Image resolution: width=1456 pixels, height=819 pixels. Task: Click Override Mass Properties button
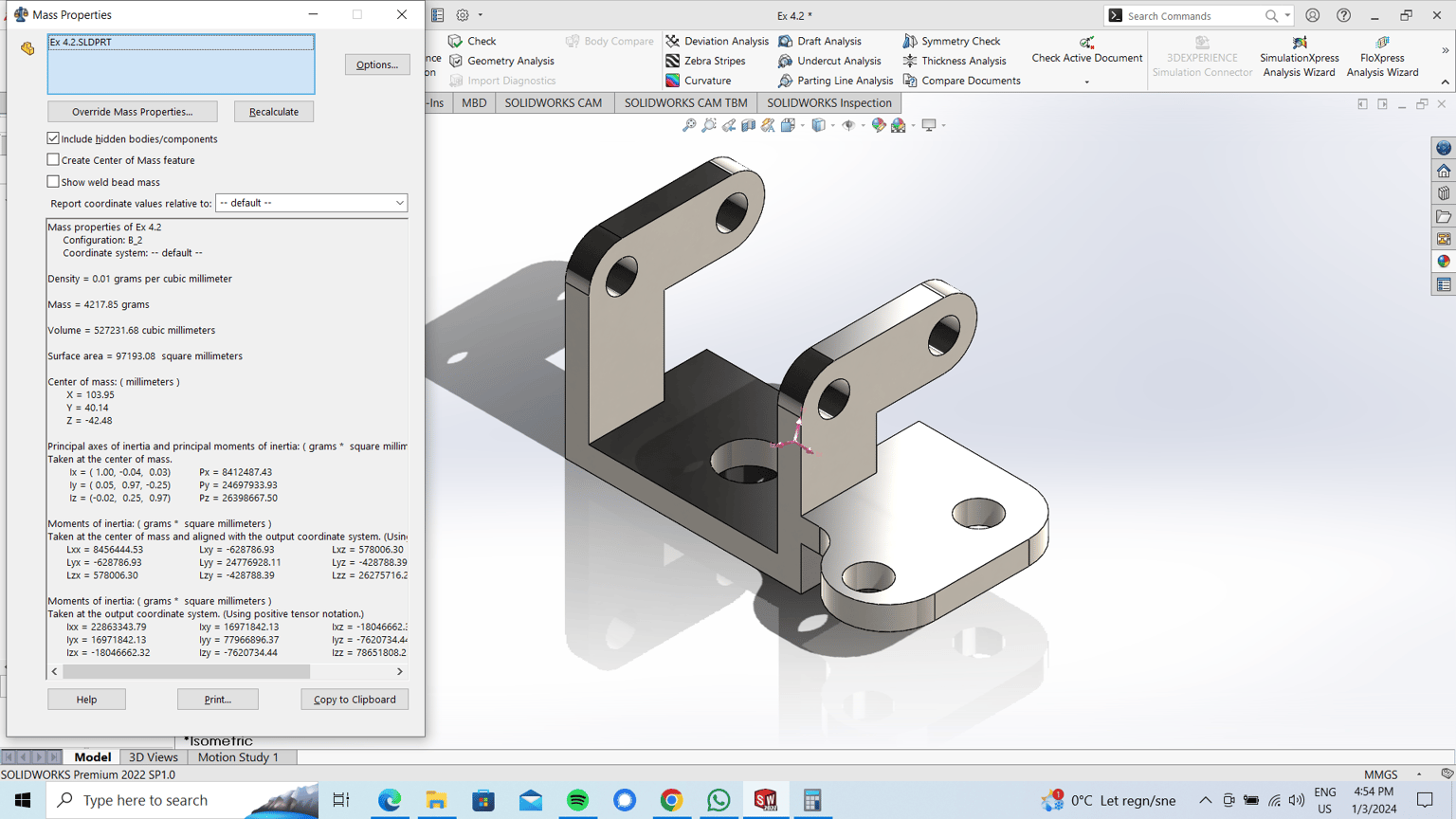click(x=133, y=112)
